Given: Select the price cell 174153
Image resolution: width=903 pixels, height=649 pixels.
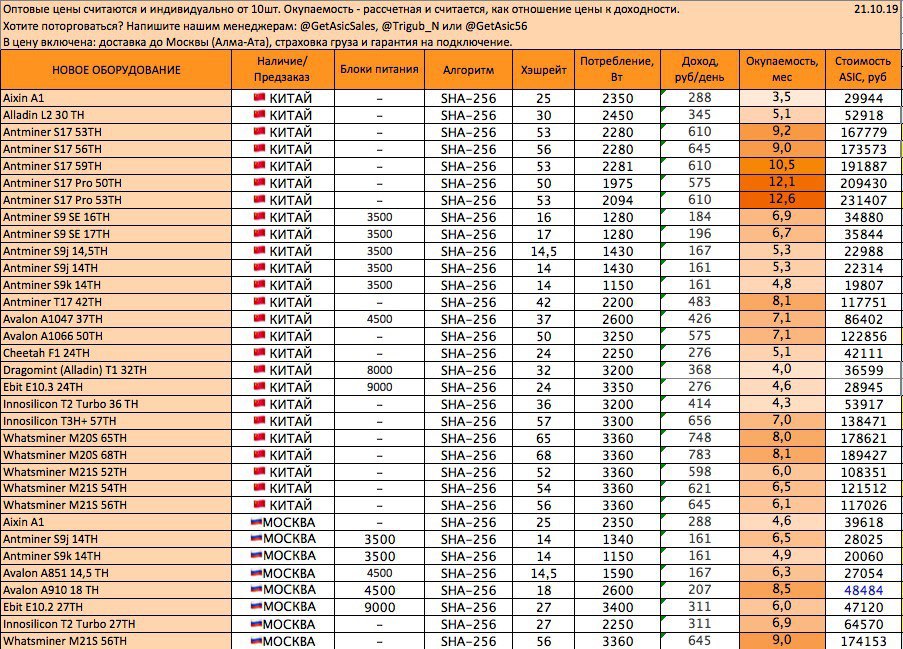Looking at the screenshot, I should (x=863, y=641).
